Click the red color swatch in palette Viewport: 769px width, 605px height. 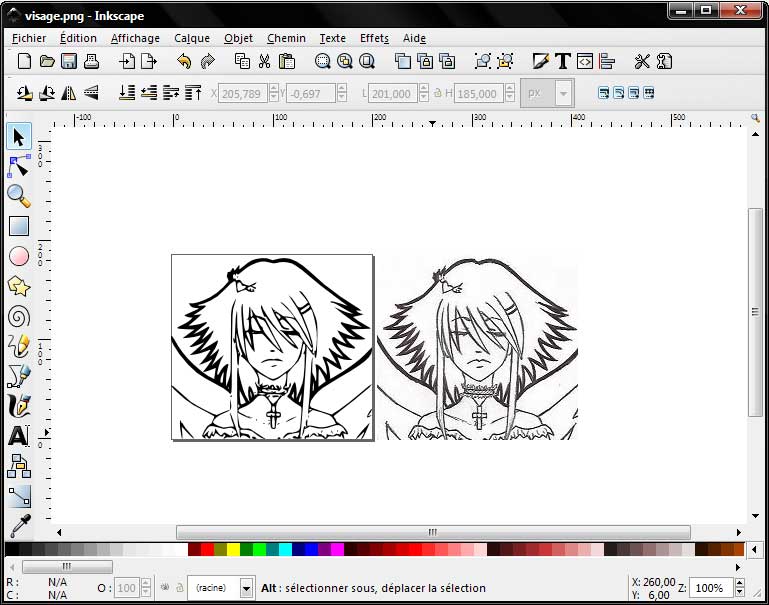pos(207,549)
